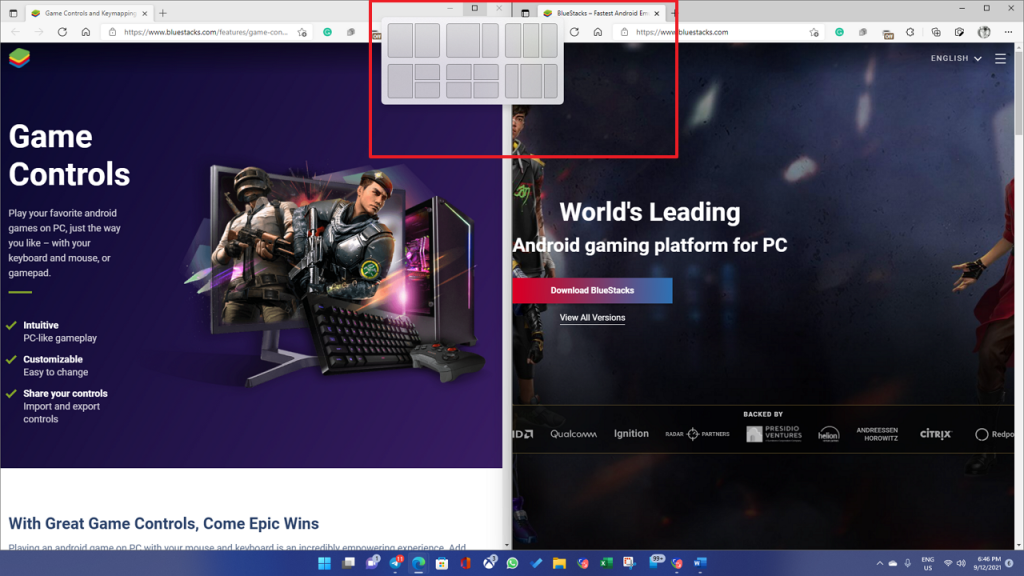Click the Windows Start button
The height and width of the screenshot is (576, 1024).
[324, 563]
